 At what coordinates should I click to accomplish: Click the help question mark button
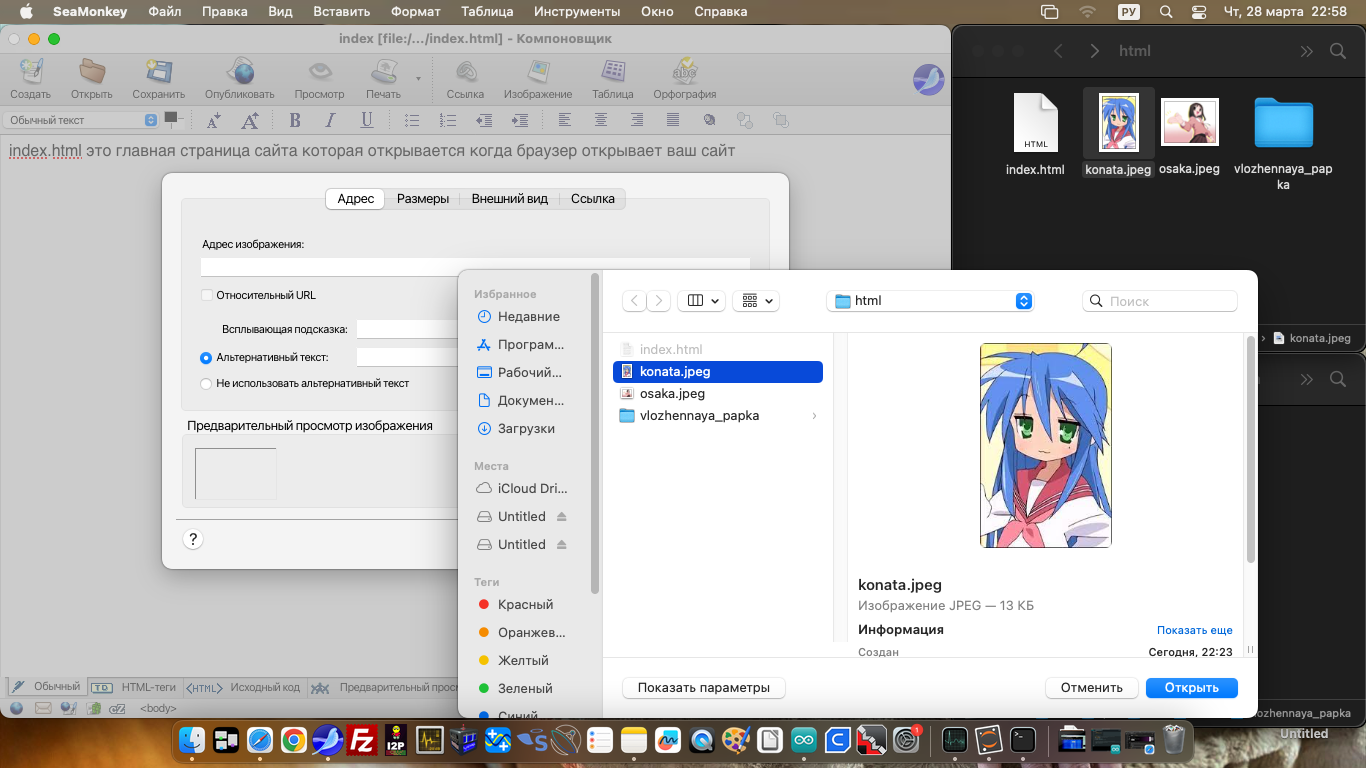point(193,539)
